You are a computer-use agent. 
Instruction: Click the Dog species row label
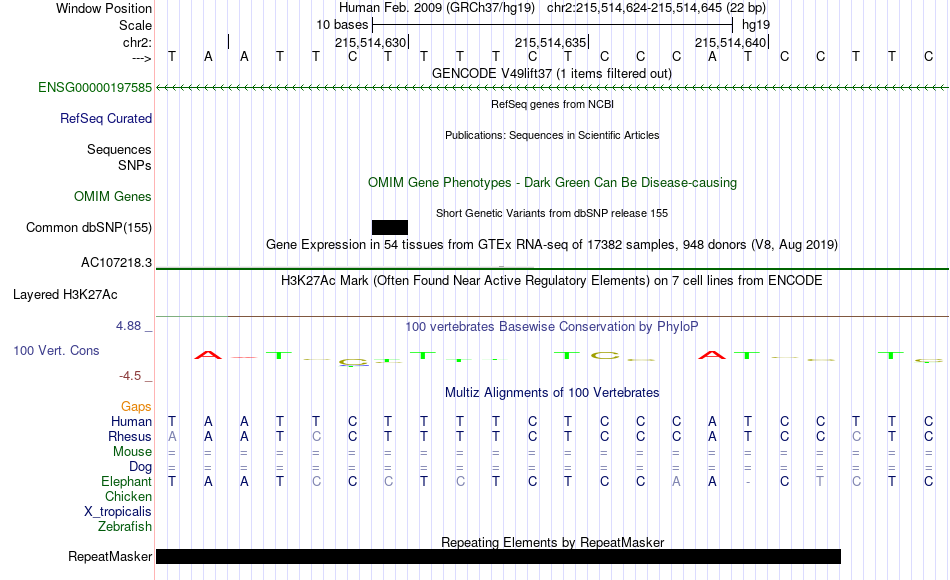(140, 467)
